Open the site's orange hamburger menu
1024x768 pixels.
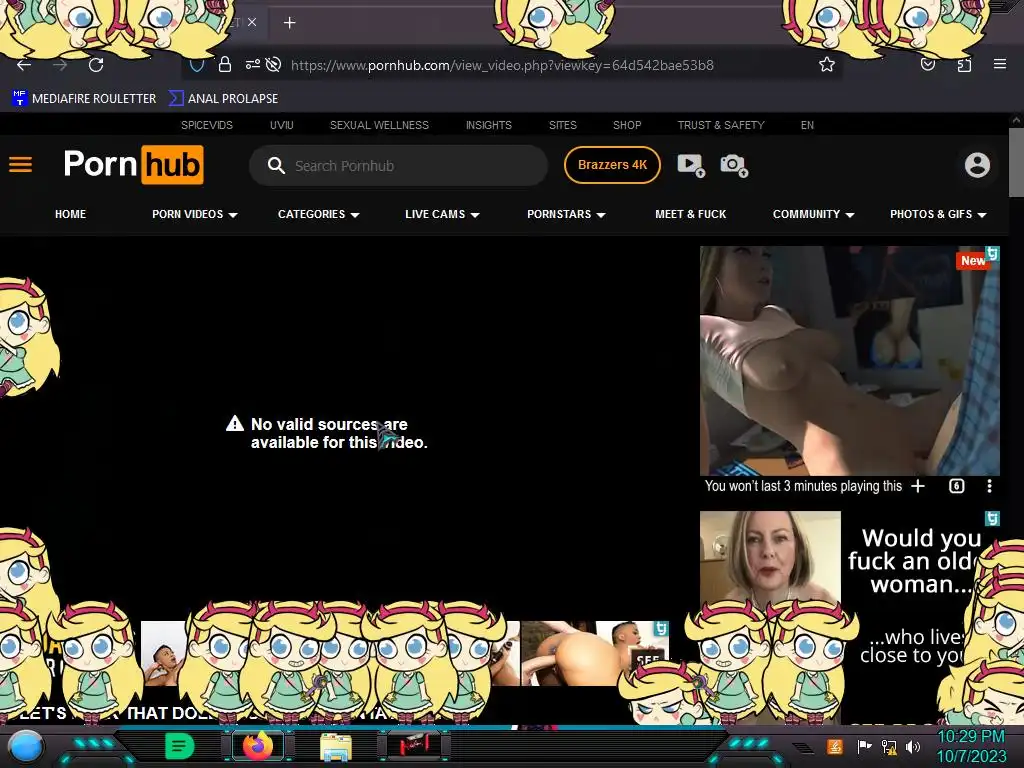tap(20, 165)
